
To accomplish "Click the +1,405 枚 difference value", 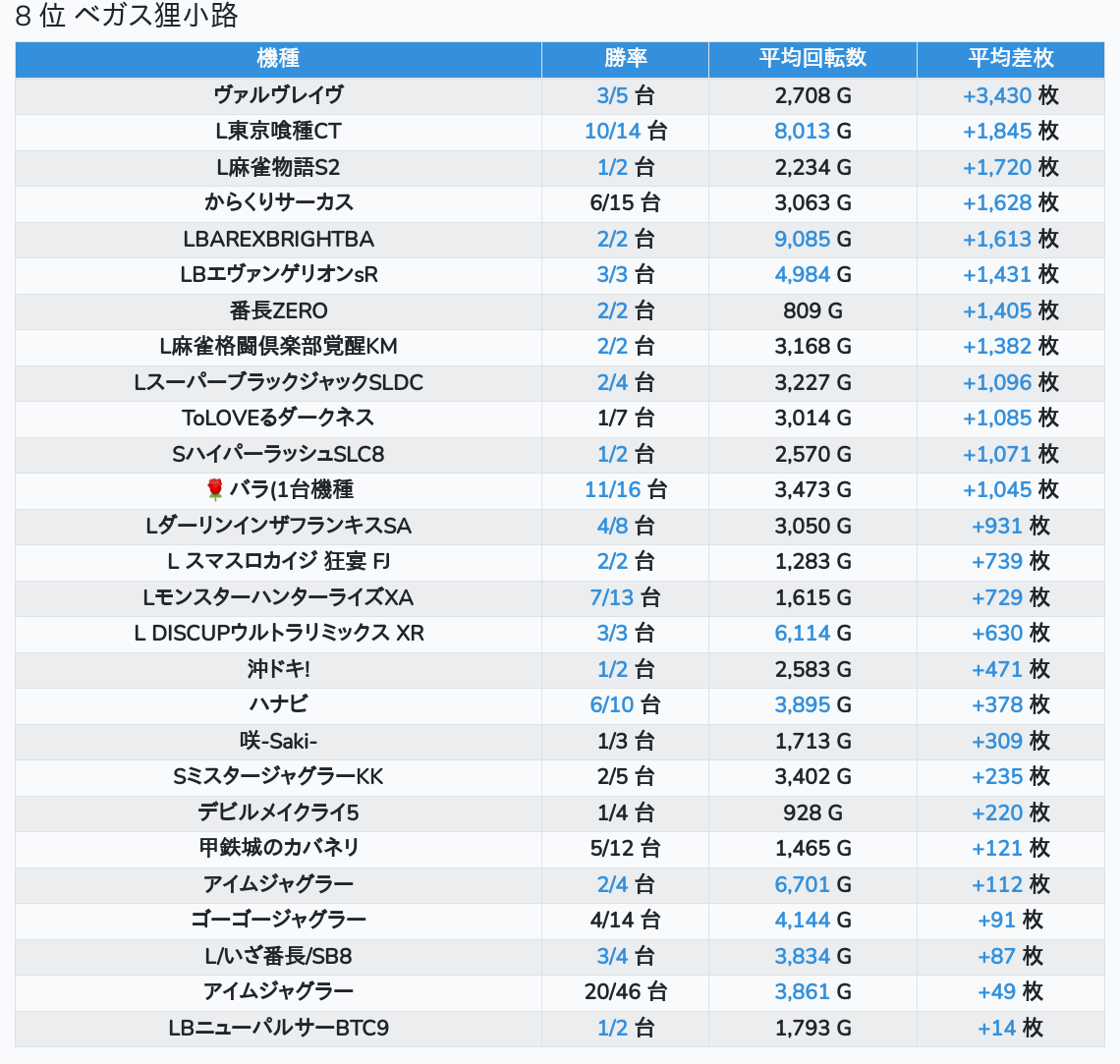I will 1011,310.
